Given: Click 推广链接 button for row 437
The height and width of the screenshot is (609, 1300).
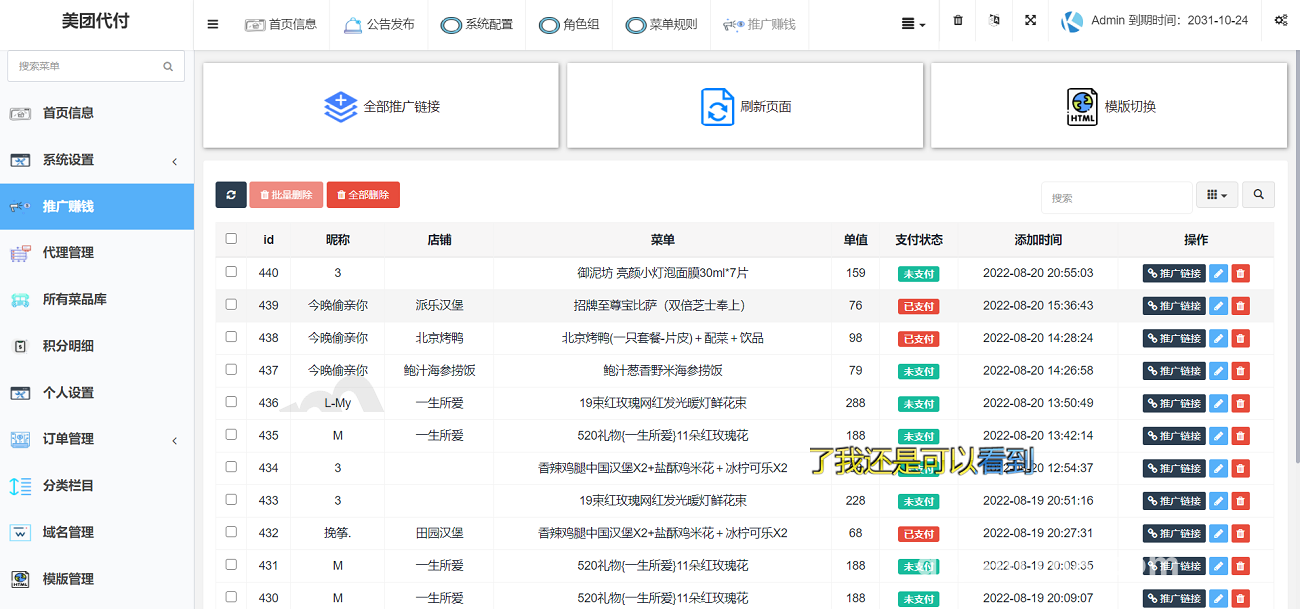Looking at the screenshot, I should [1174, 371].
